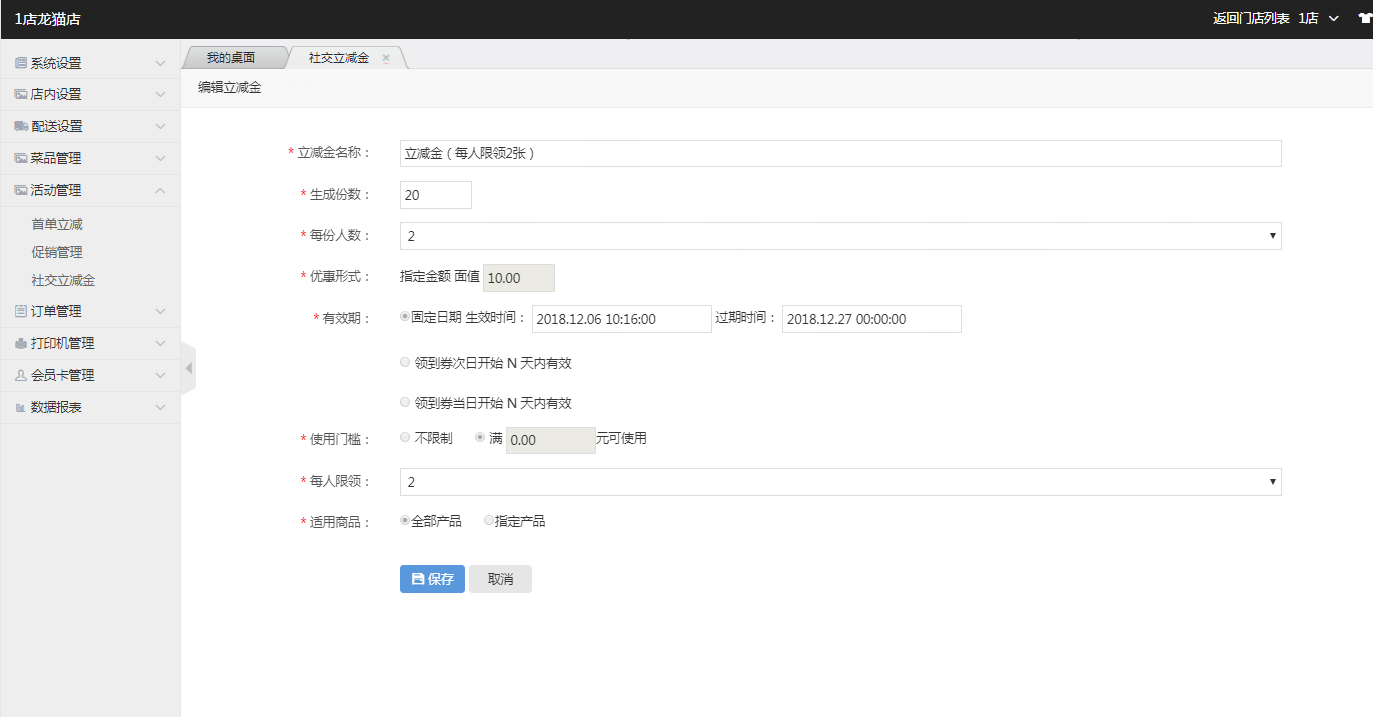Screen dimensions: 1373x717
Task: Click the 系统设置 sidebar icon
Action: pyautogui.click(x=21, y=63)
